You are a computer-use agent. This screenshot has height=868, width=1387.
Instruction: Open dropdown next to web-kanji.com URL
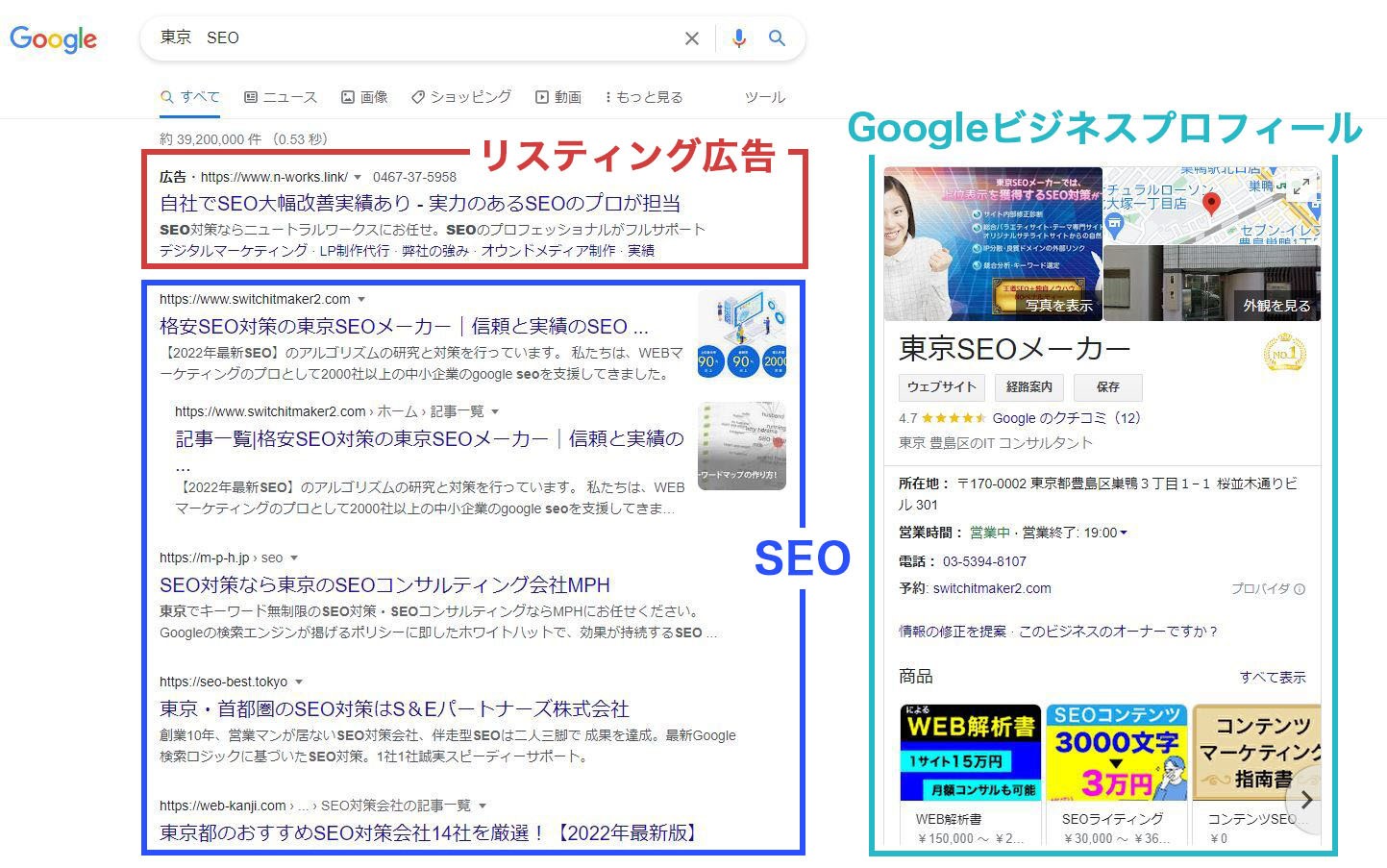tap(483, 806)
